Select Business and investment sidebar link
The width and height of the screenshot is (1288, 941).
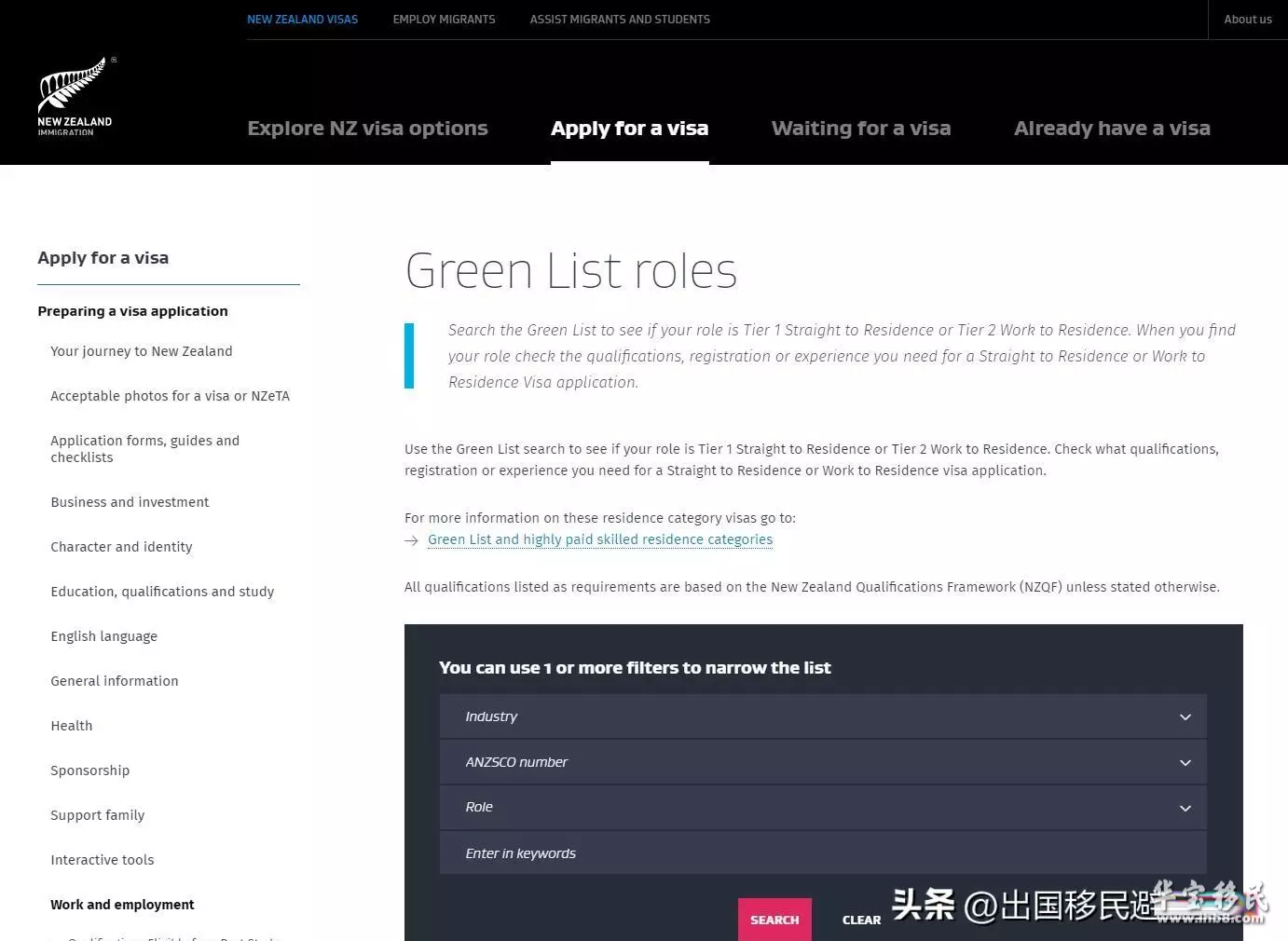tap(130, 502)
